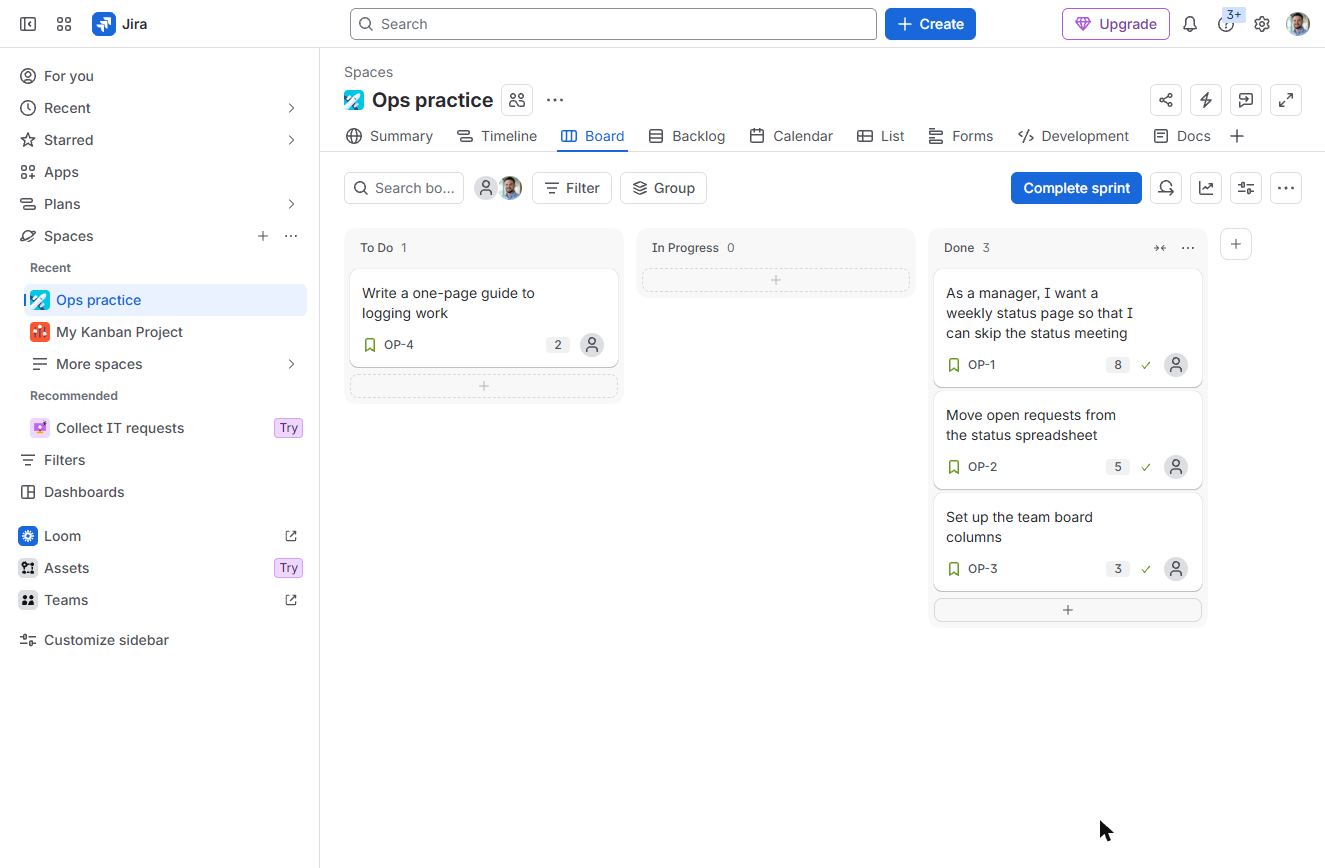1325x868 pixels.
Task: Click the sprint refresh cycle icon
Action: point(1166,188)
